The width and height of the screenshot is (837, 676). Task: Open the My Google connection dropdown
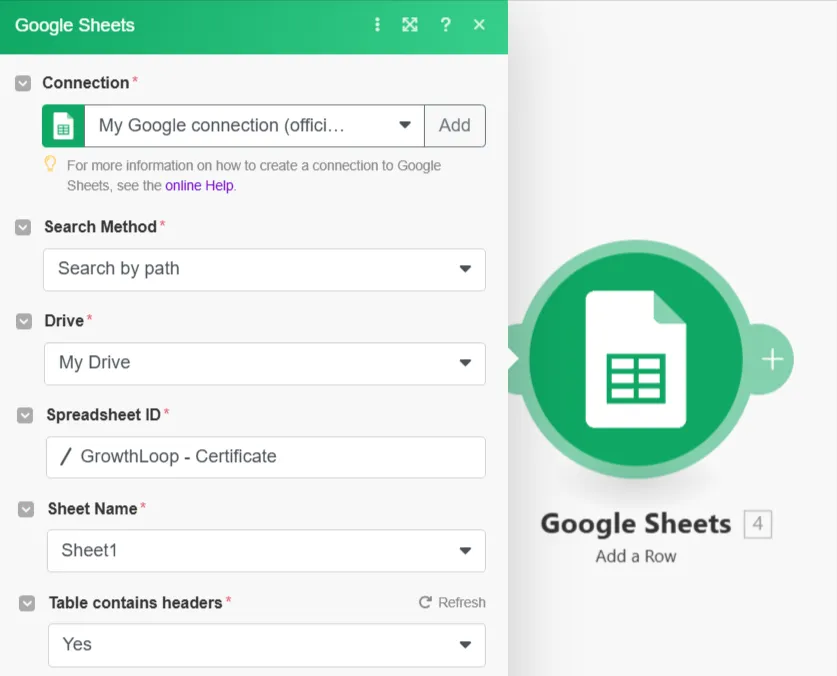tap(254, 126)
